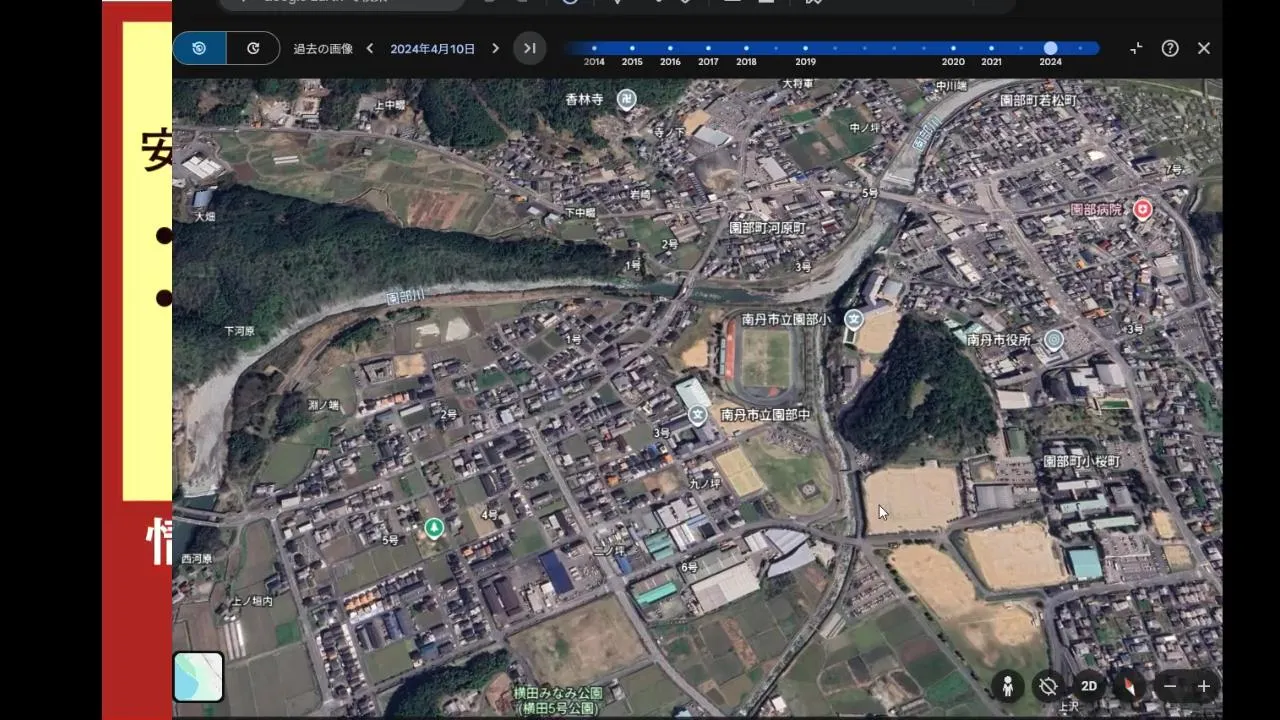Click the 香林寺 text label
Screen dimensions: 1280x720
pos(585,99)
